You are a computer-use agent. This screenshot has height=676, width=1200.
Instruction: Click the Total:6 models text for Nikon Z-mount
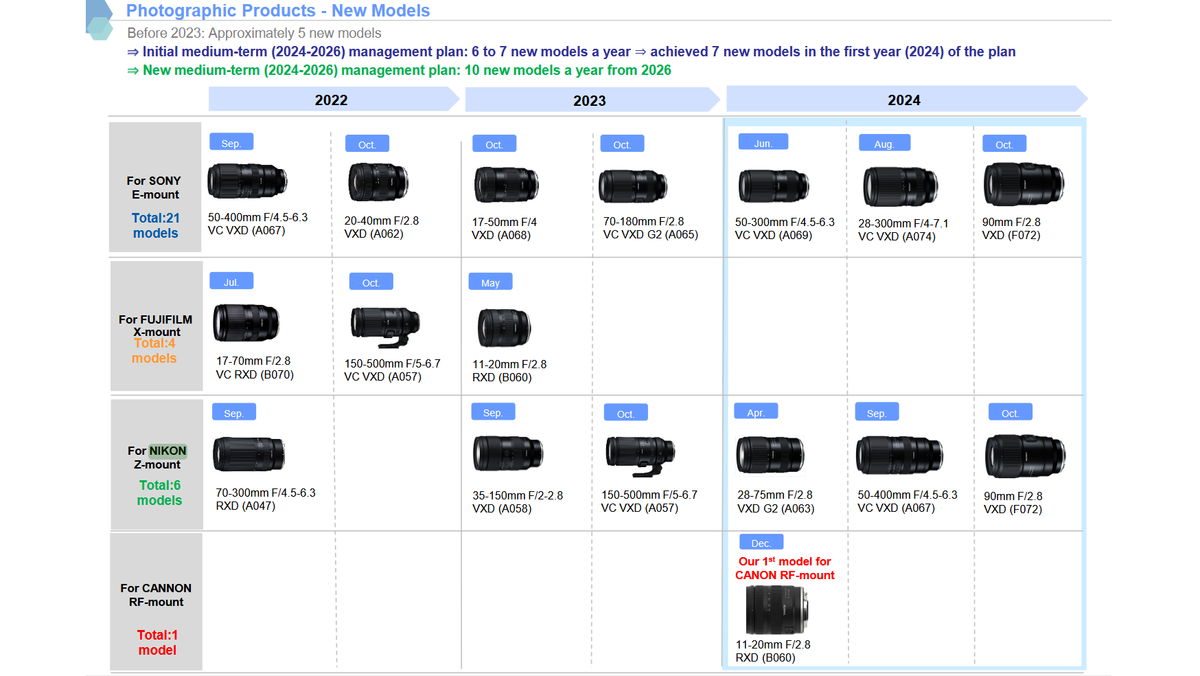[158, 493]
